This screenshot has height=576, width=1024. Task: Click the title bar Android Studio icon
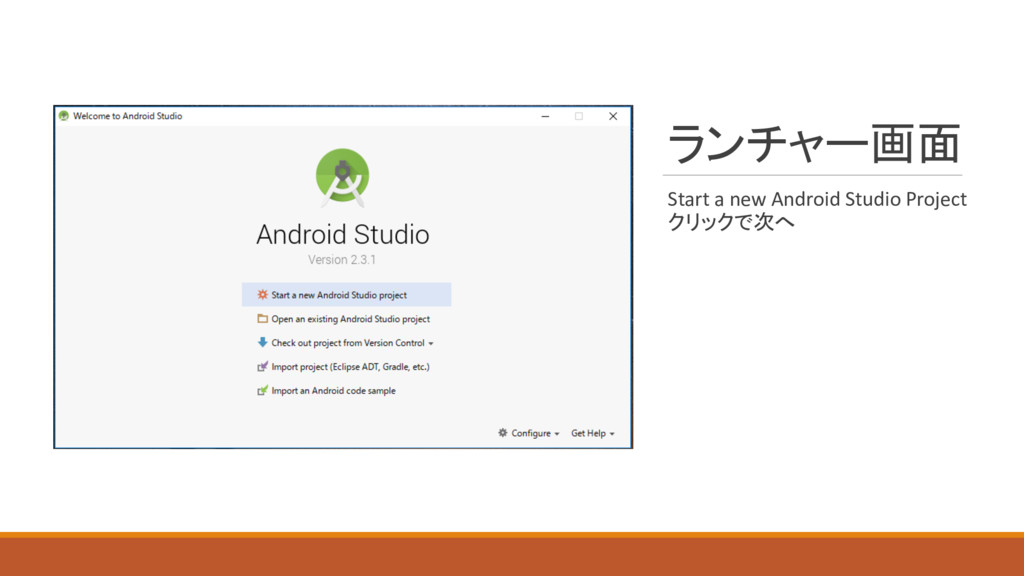63,116
